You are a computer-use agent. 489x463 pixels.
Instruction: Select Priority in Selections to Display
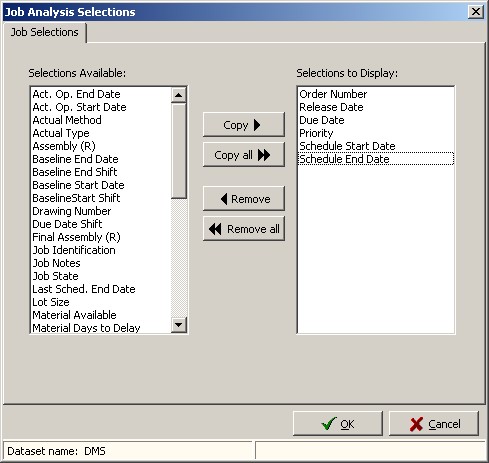point(316,133)
